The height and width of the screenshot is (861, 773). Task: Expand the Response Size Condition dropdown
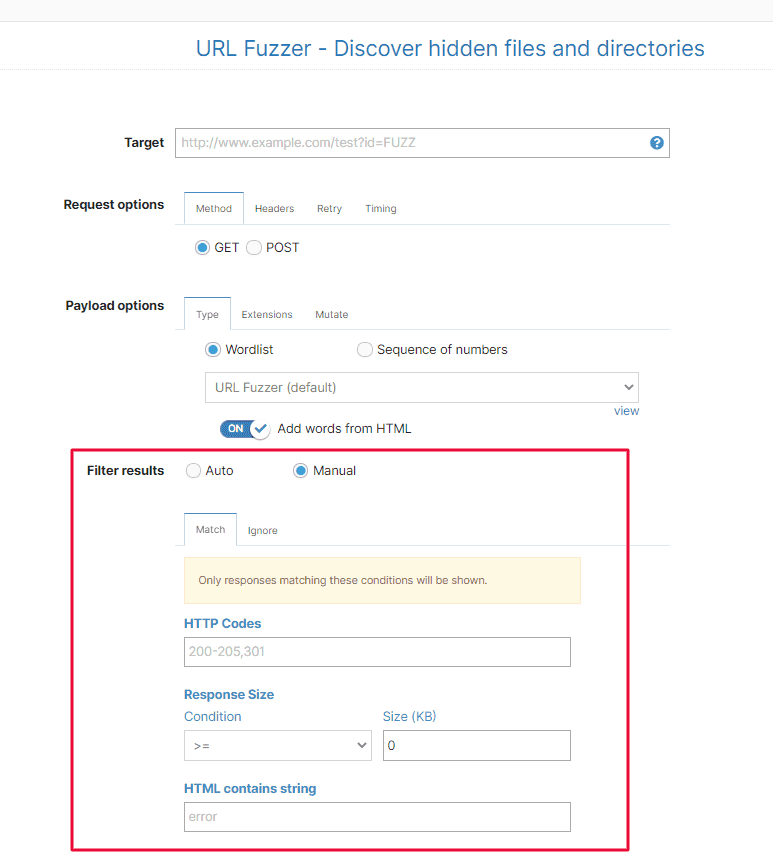pyautogui.click(x=277, y=746)
